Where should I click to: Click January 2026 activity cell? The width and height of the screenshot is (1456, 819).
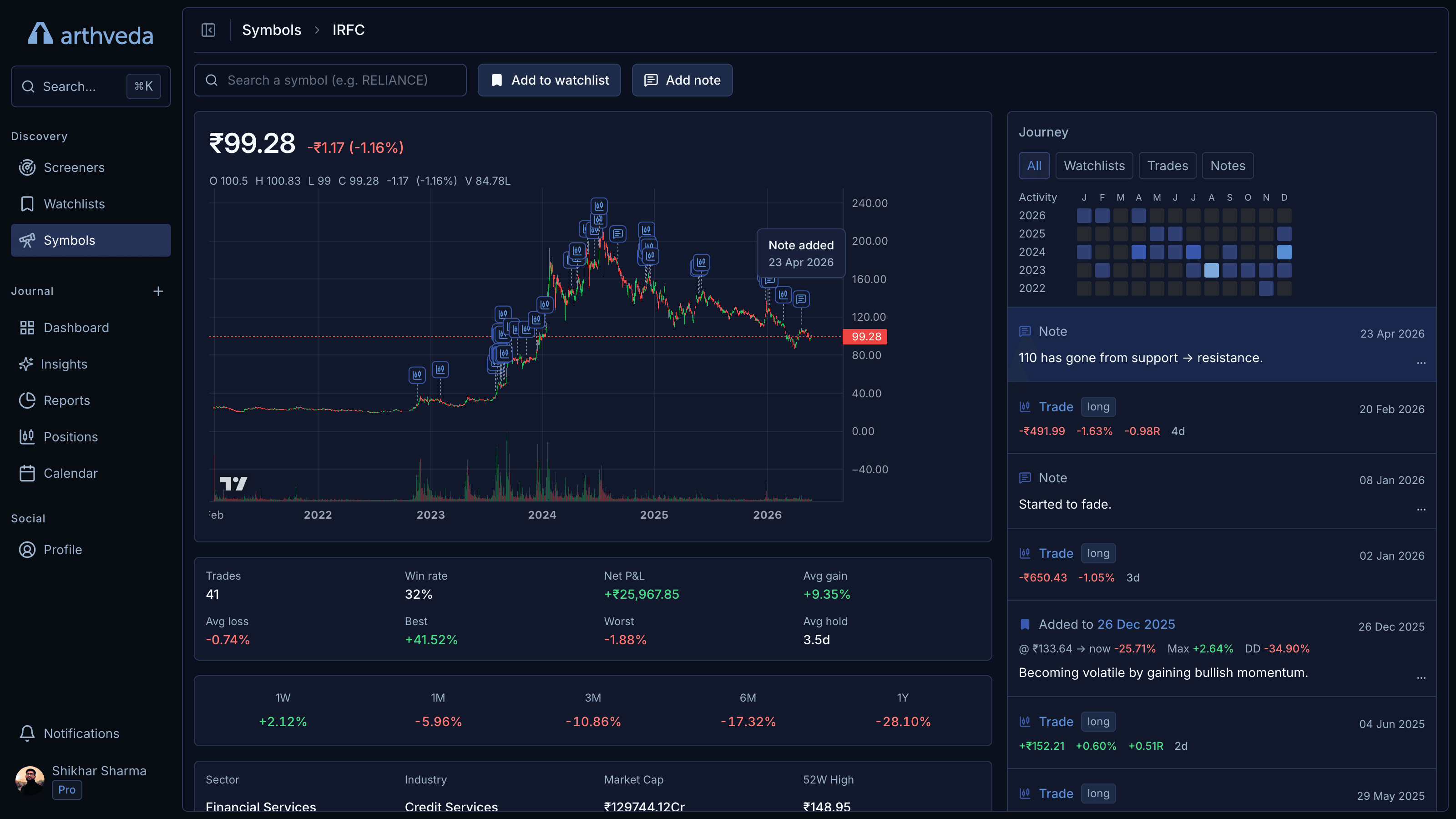pyautogui.click(x=1083, y=215)
